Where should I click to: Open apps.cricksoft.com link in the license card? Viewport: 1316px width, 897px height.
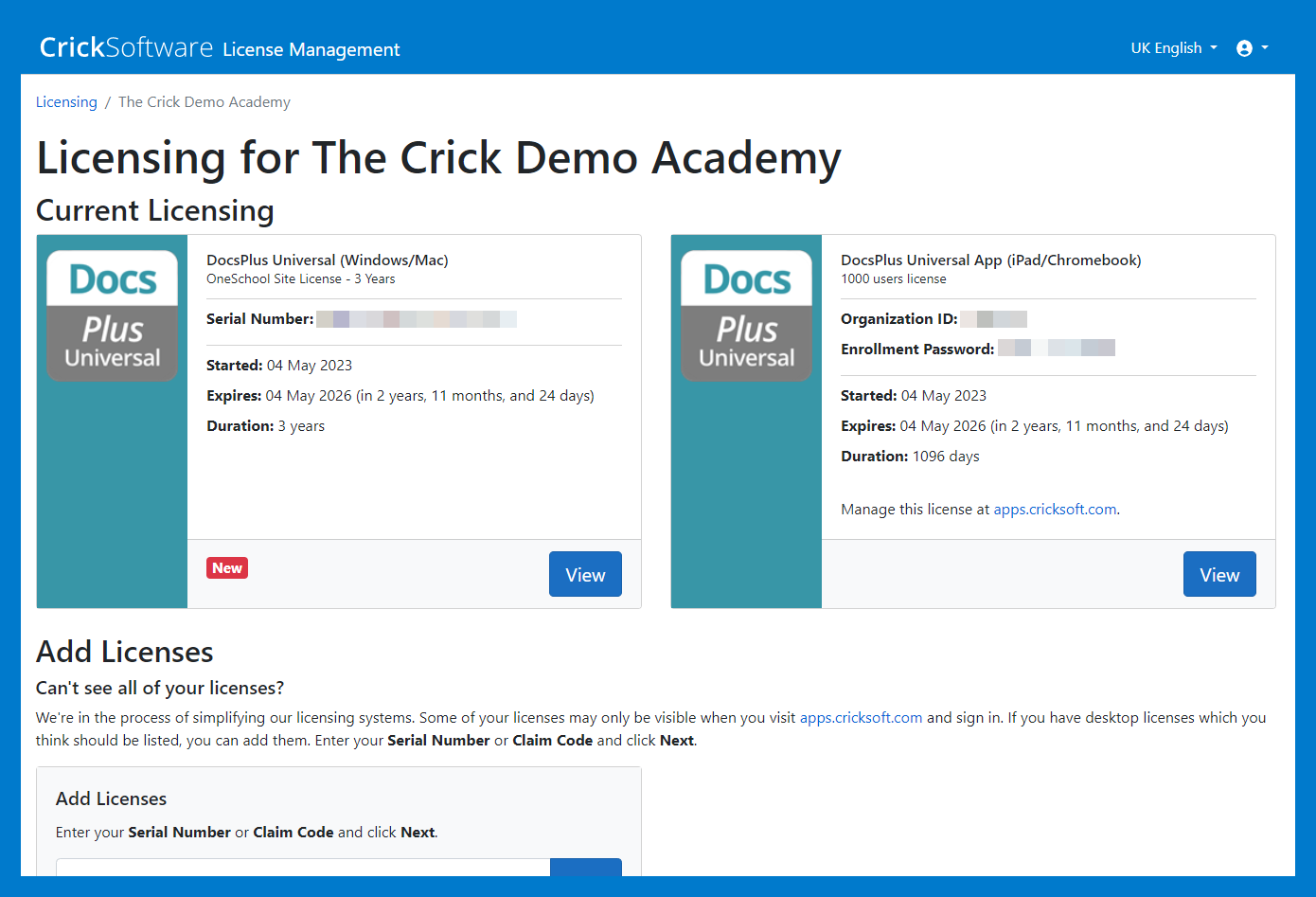point(1055,510)
